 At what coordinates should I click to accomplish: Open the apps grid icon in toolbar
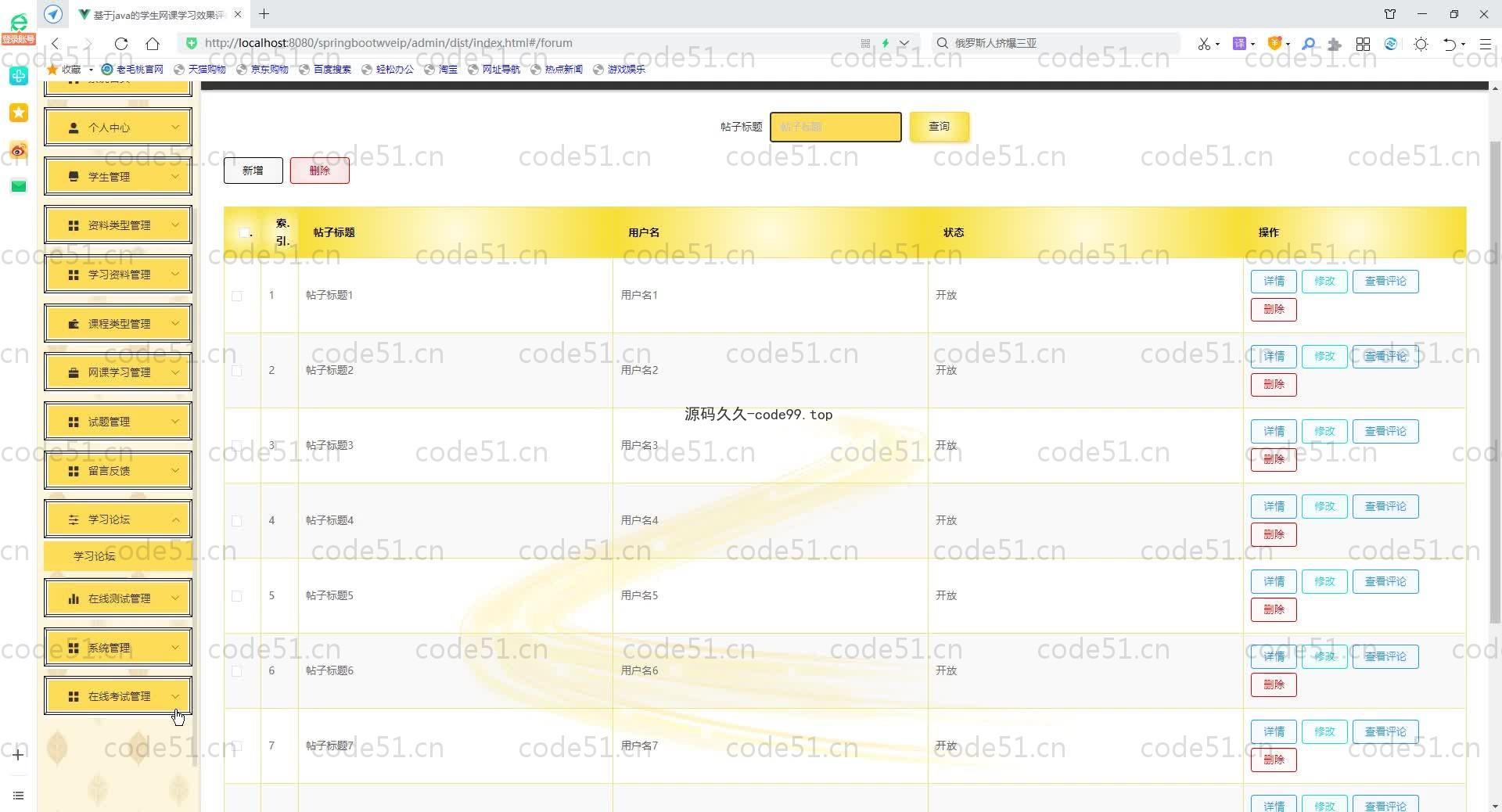(x=1363, y=44)
